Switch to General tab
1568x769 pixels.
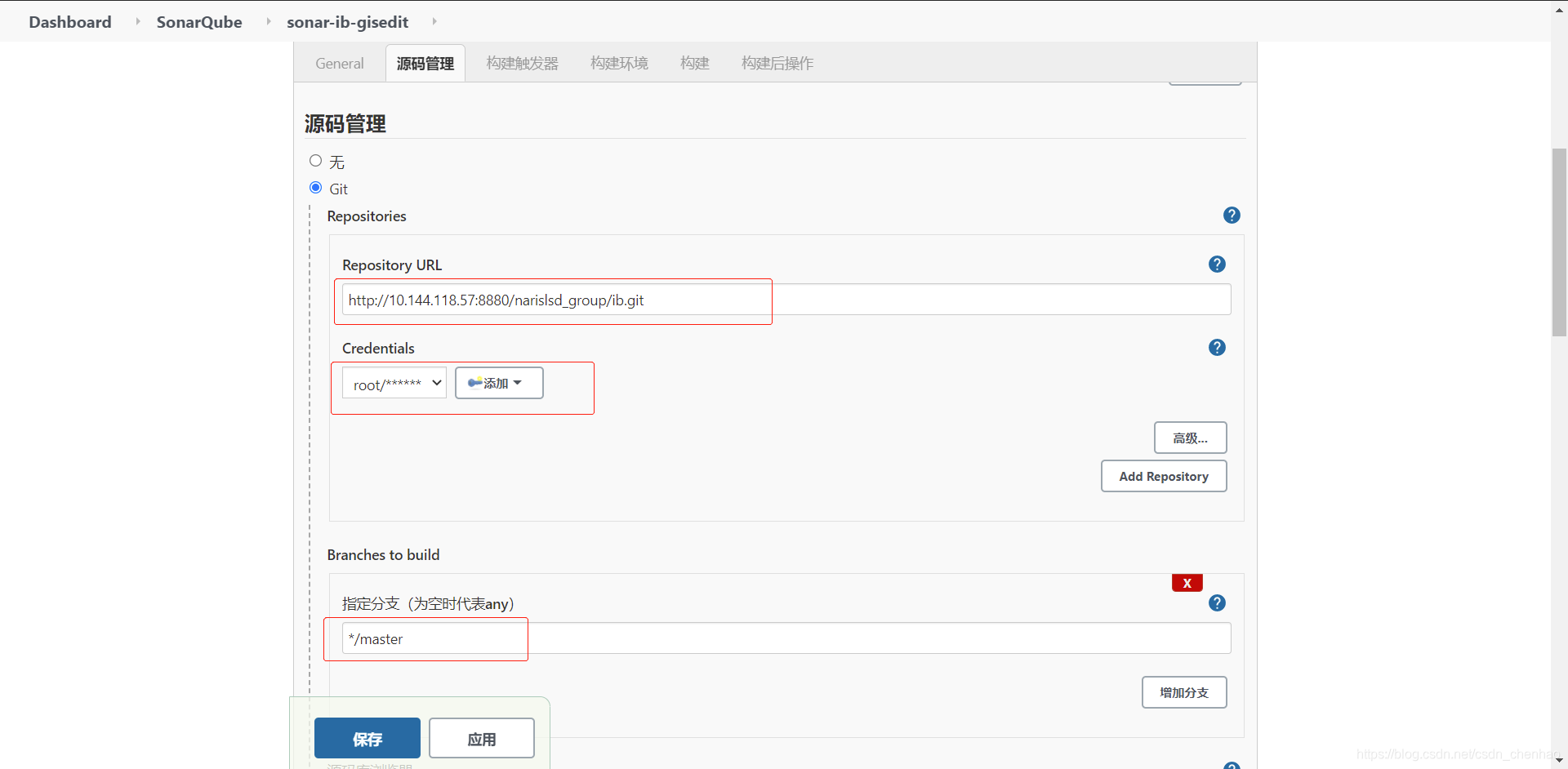[x=340, y=64]
